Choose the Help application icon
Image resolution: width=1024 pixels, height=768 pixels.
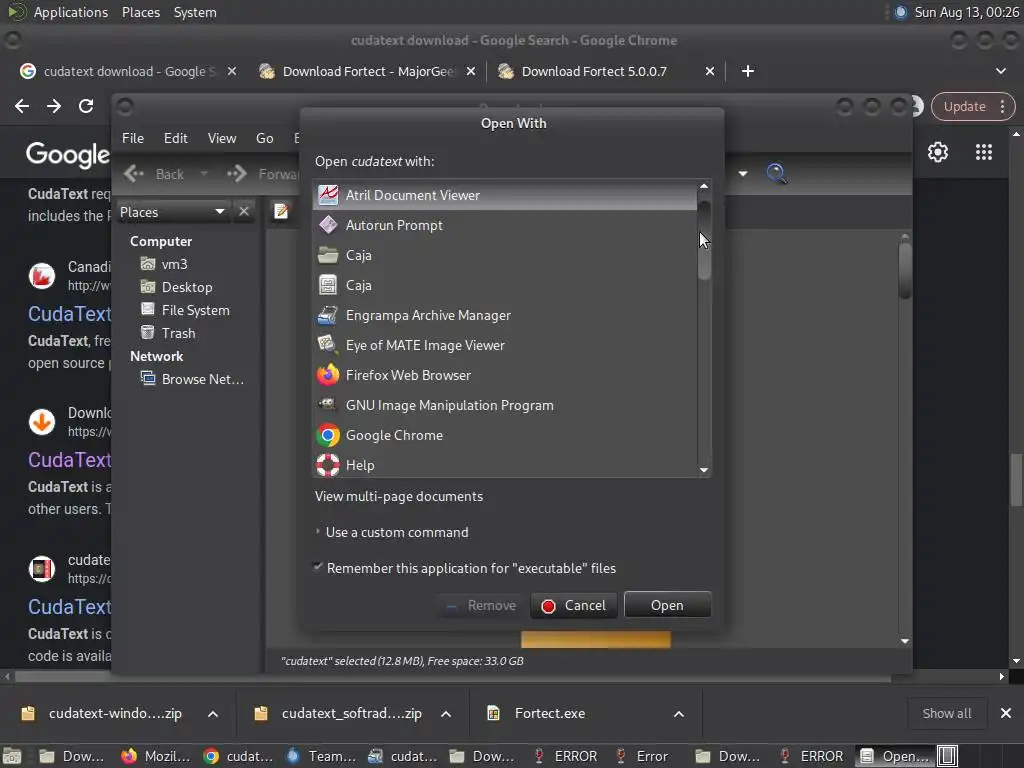click(x=328, y=466)
